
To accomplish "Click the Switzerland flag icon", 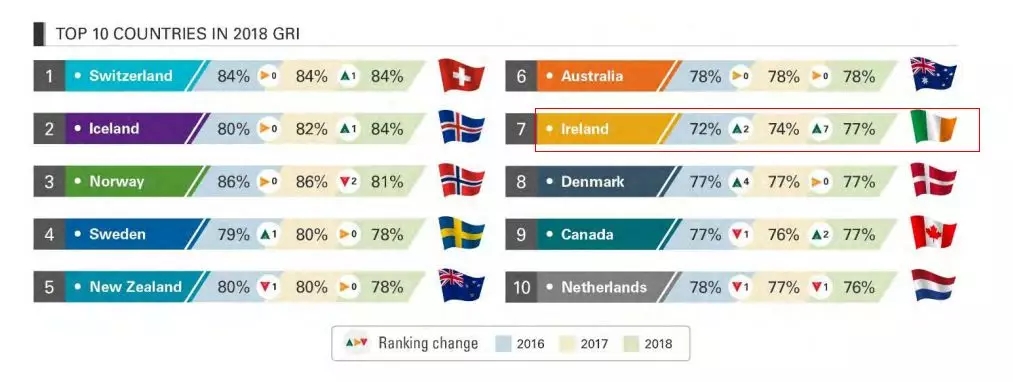I will [461, 76].
